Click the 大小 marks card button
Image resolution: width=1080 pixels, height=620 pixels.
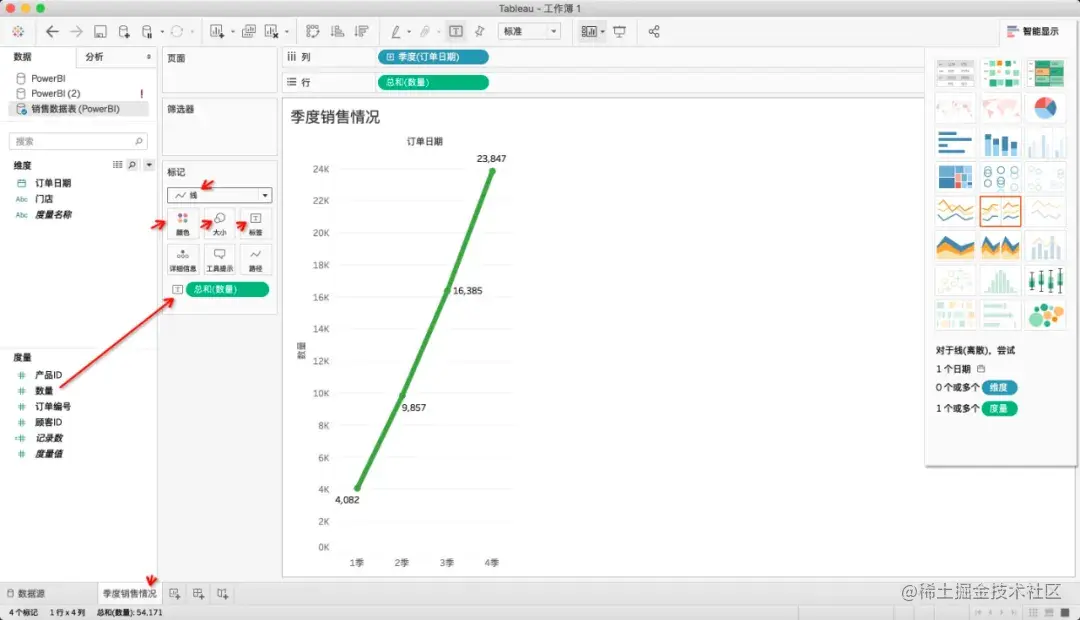point(219,224)
